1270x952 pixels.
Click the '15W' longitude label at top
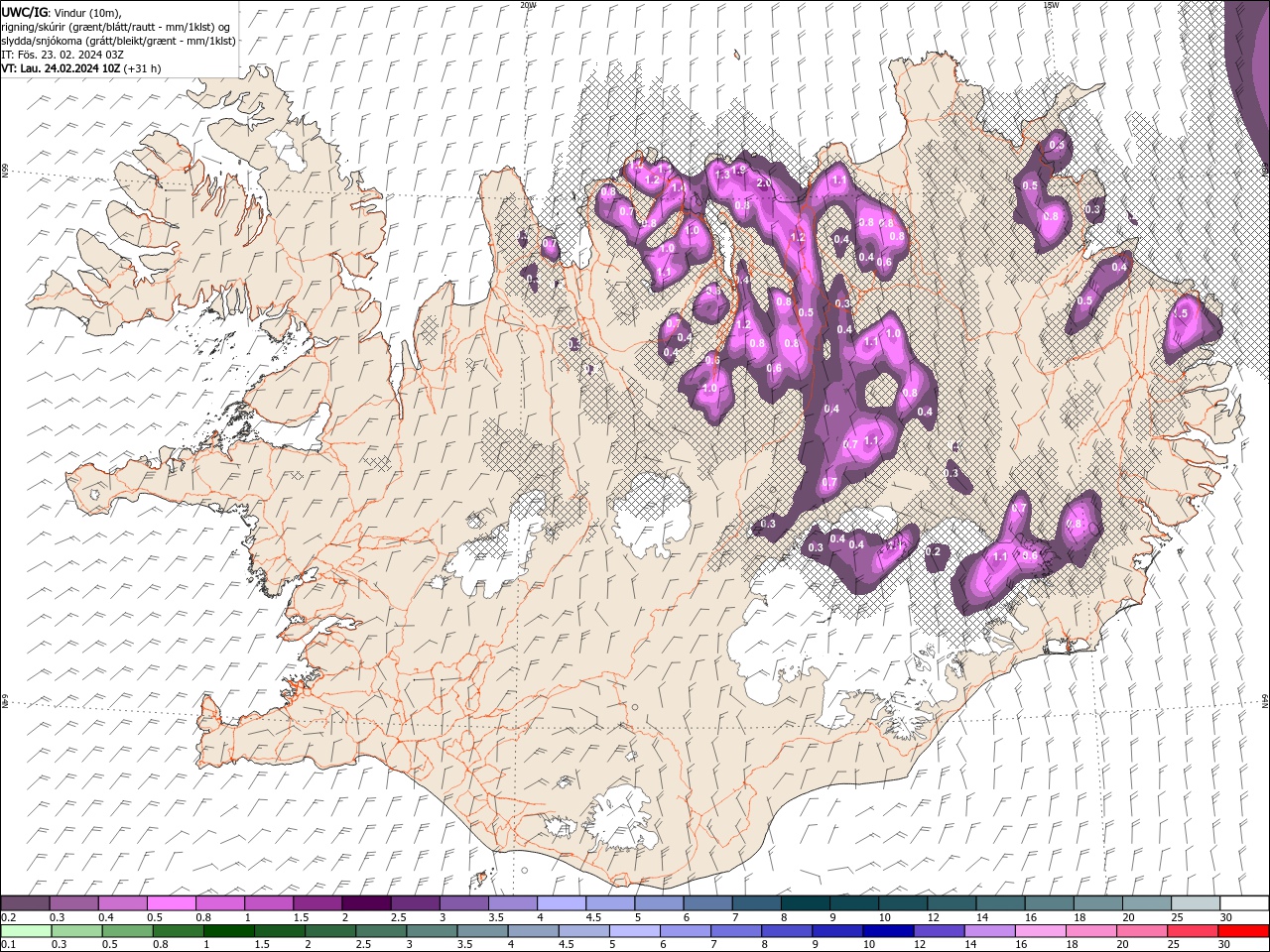1051,5
